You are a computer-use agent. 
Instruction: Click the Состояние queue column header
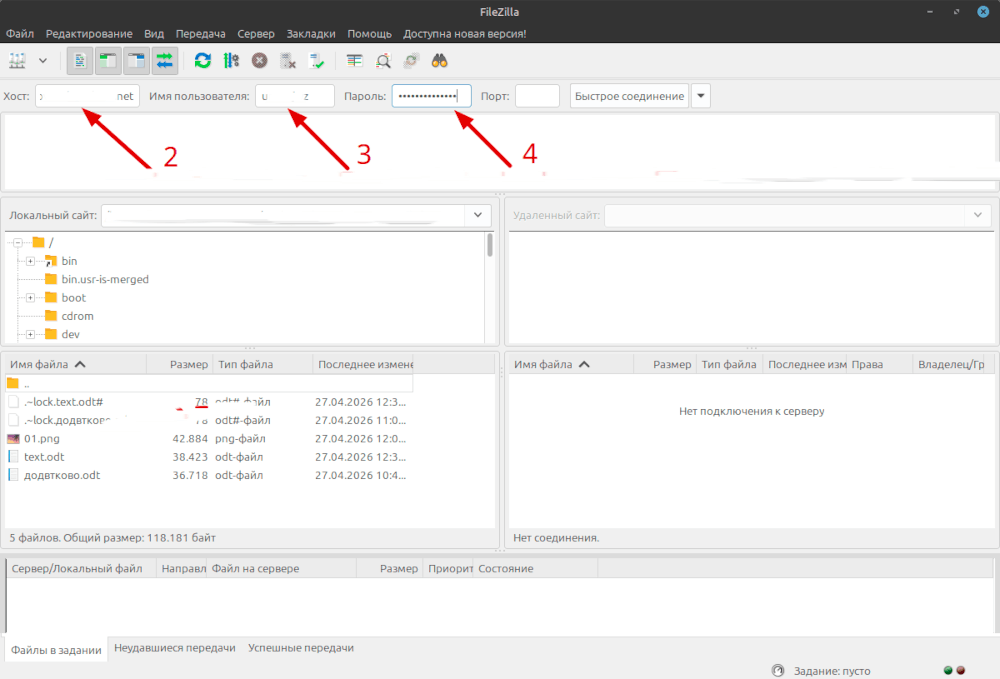tap(535, 568)
